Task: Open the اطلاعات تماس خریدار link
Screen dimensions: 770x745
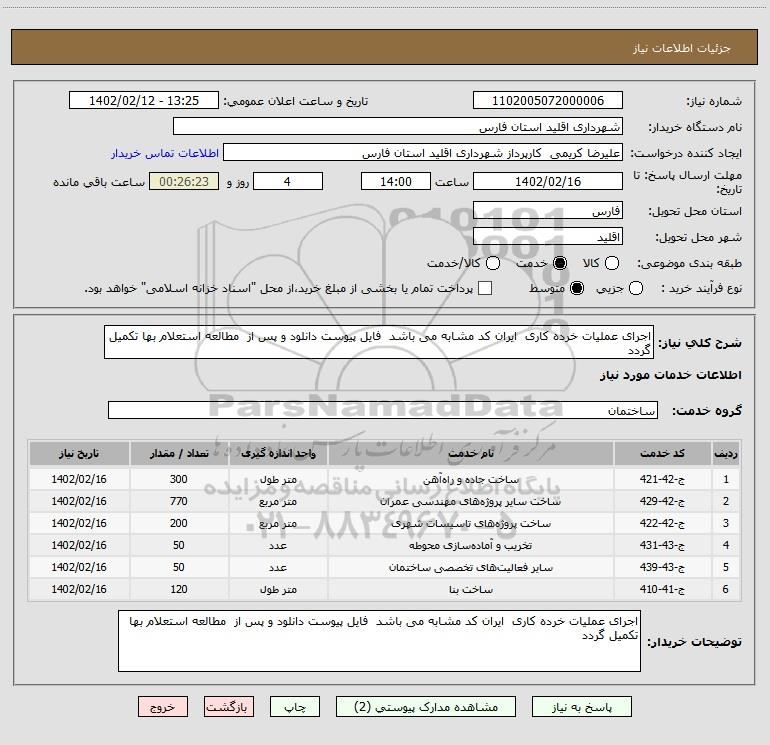Action: [x=165, y=153]
